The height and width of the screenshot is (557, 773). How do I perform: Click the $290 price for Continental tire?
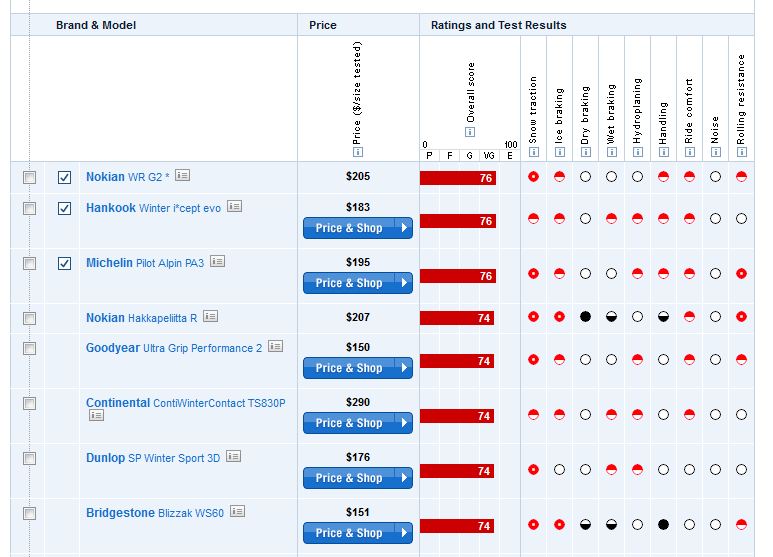(358, 402)
